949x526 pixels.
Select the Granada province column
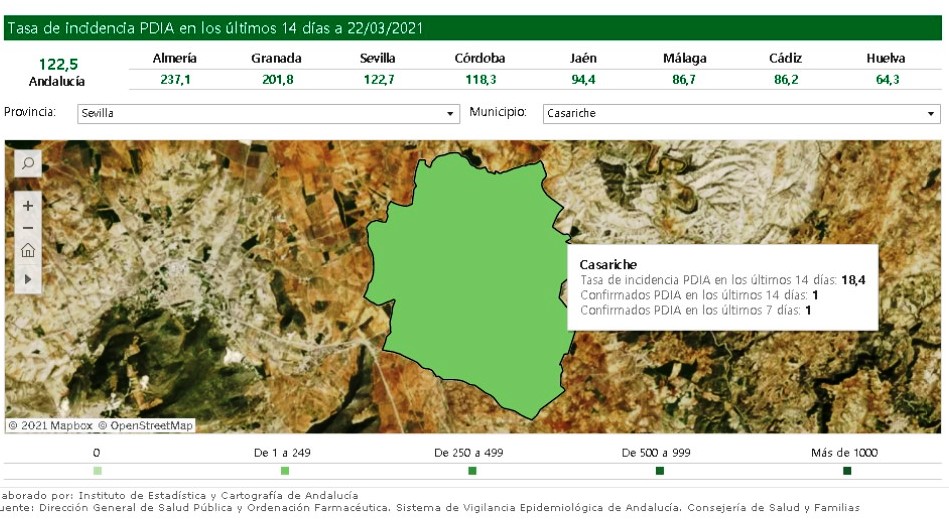pos(276,59)
